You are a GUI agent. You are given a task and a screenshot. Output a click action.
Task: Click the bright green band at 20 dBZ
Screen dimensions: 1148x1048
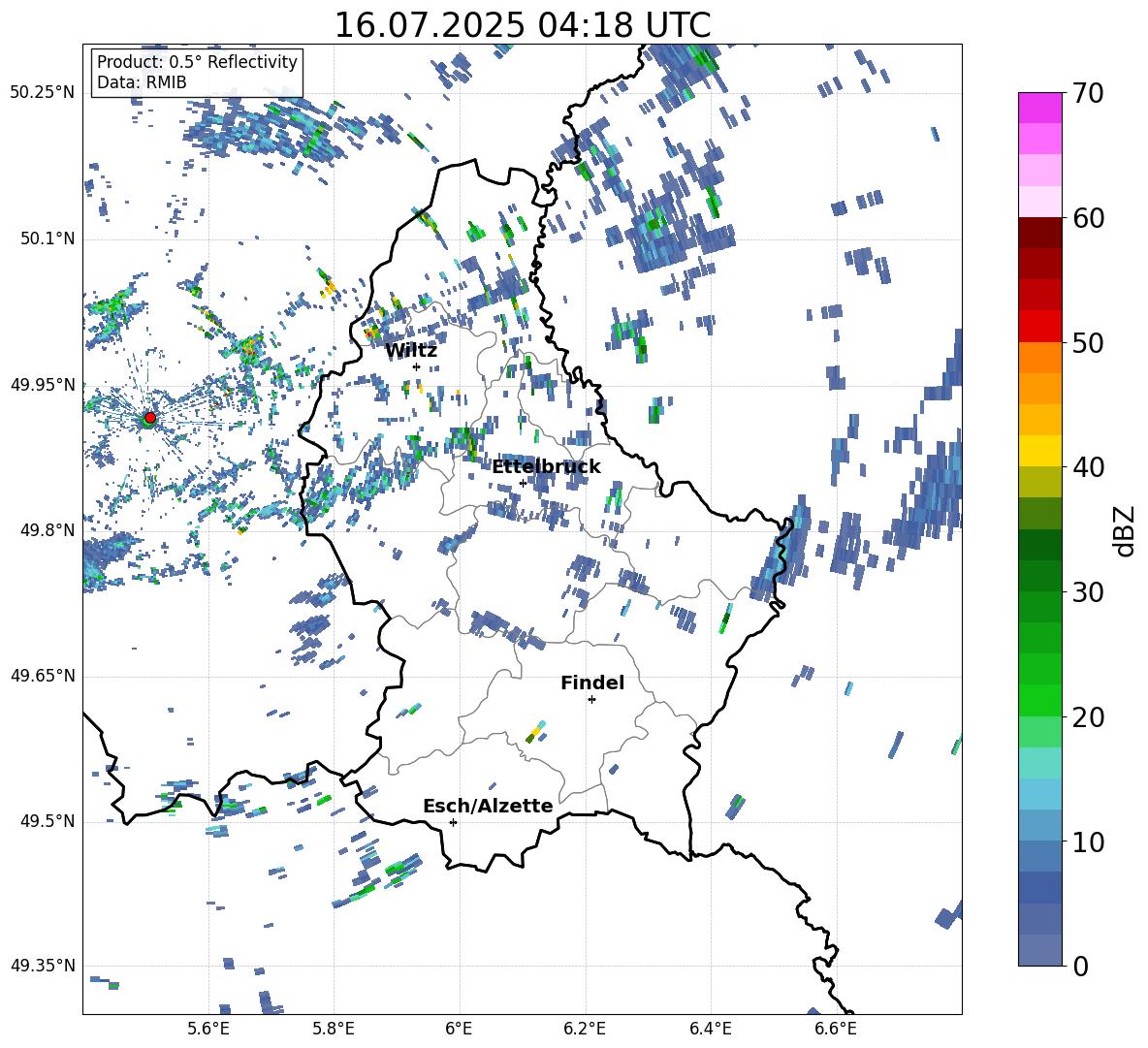click(1039, 700)
